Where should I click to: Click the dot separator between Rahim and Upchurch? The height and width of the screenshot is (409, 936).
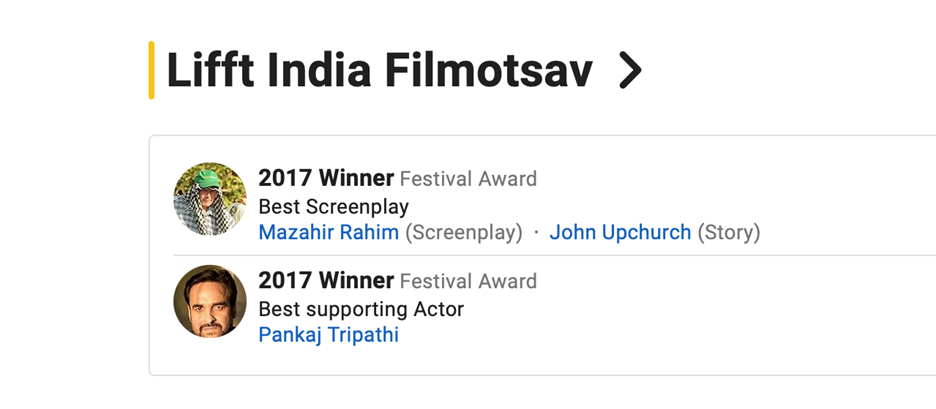point(536,233)
